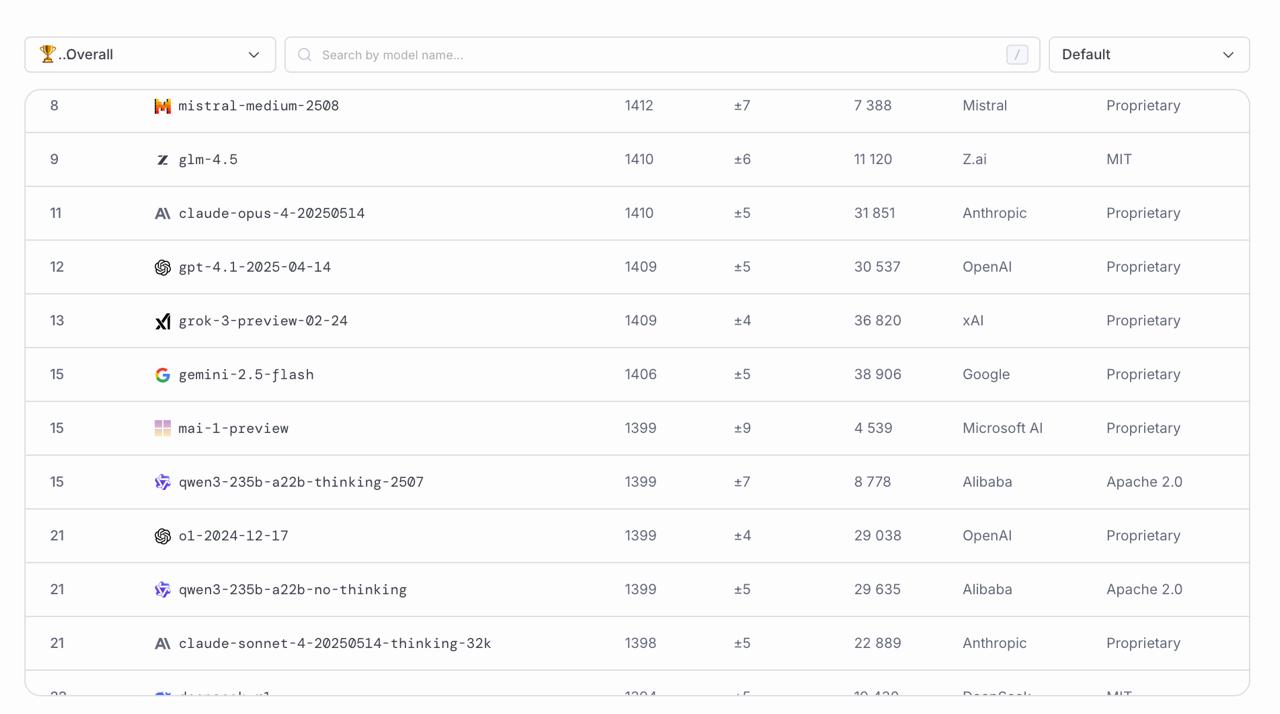The height and width of the screenshot is (714, 1280).
Task: Select the mistral-medium-2508 model name
Action: pos(258,106)
